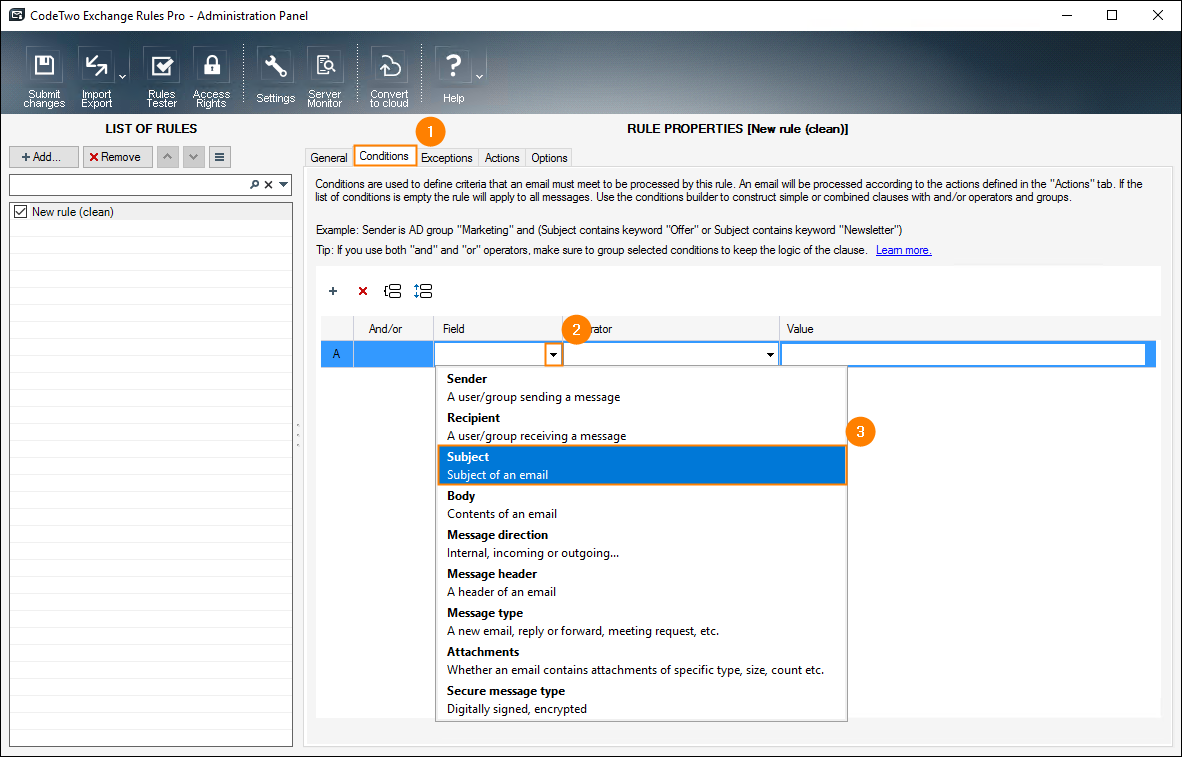The height and width of the screenshot is (757, 1182).
Task: Open the Field dropdown arrow
Action: pyautogui.click(x=553, y=354)
